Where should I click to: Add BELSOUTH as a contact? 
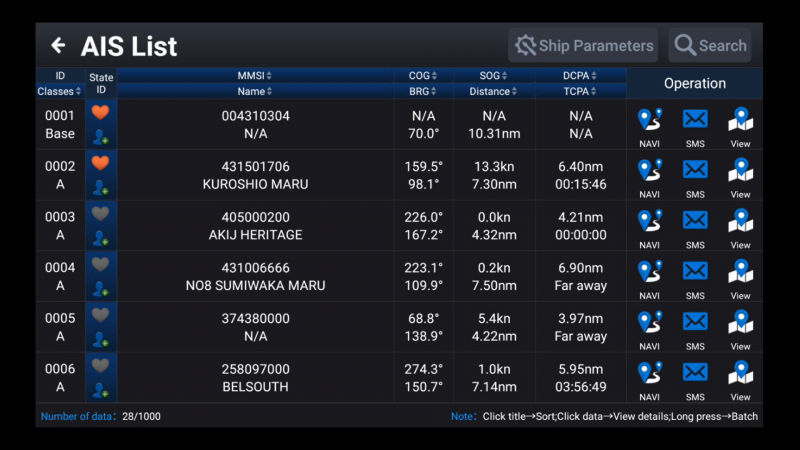pos(100,390)
